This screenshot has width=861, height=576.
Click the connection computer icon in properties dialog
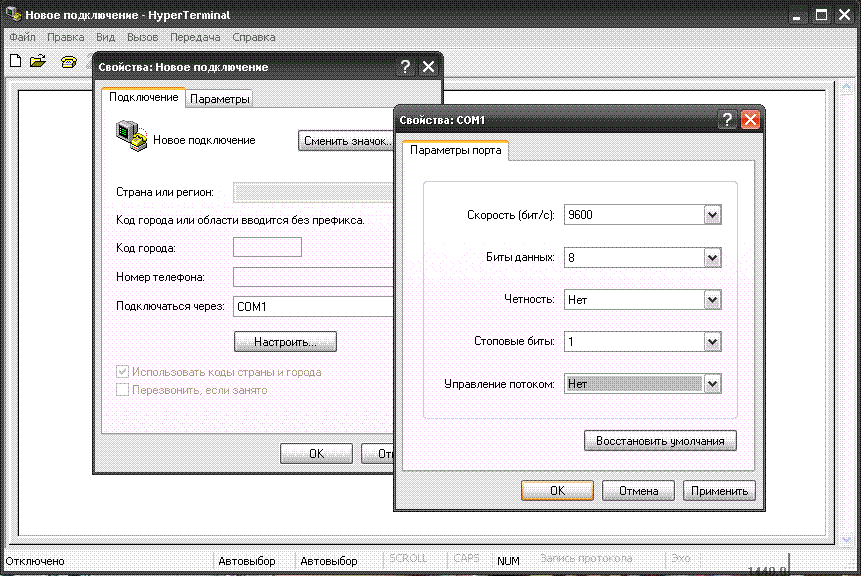[130, 137]
